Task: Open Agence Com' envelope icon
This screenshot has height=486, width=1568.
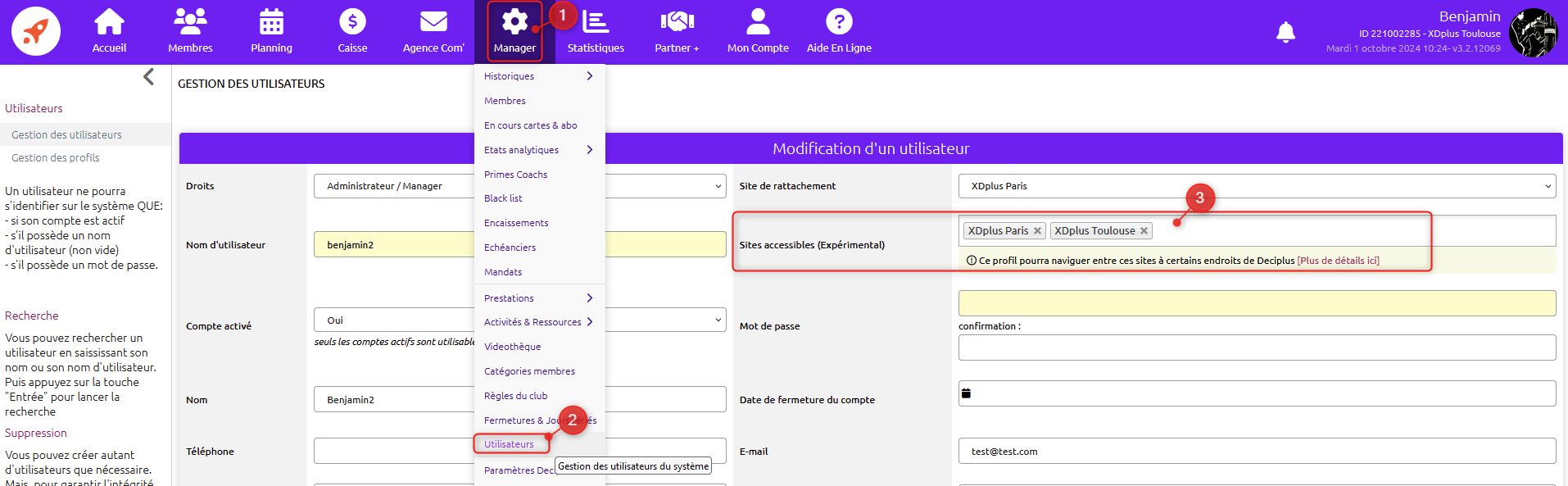Action: coord(433,22)
